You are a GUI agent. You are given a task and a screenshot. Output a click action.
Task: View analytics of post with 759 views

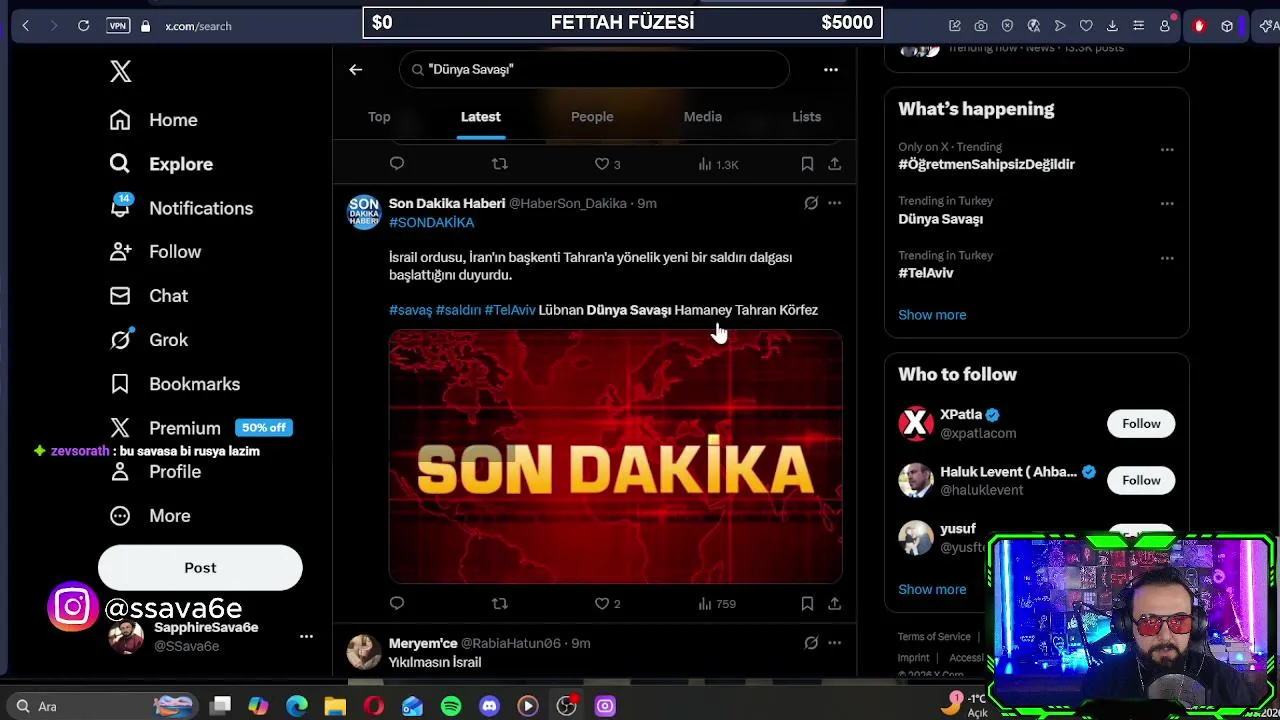pyautogui.click(x=717, y=603)
